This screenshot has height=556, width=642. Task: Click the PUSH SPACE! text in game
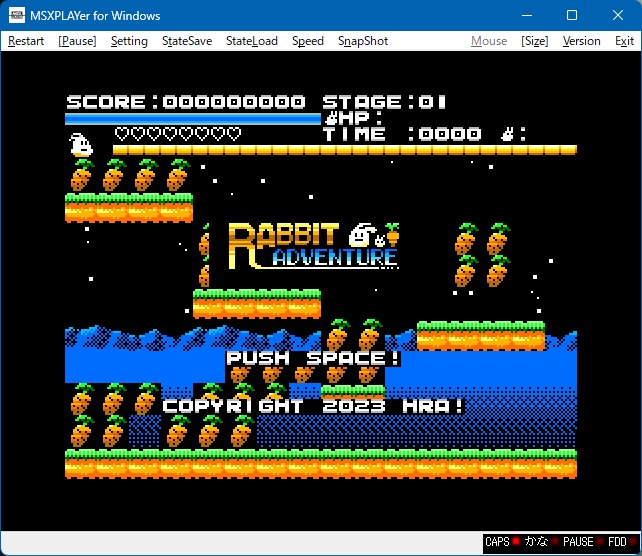[x=313, y=358]
